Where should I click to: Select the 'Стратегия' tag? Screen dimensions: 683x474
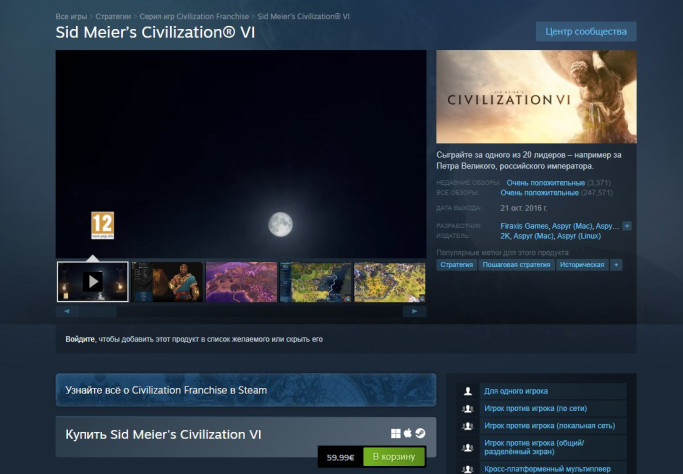(x=456, y=265)
